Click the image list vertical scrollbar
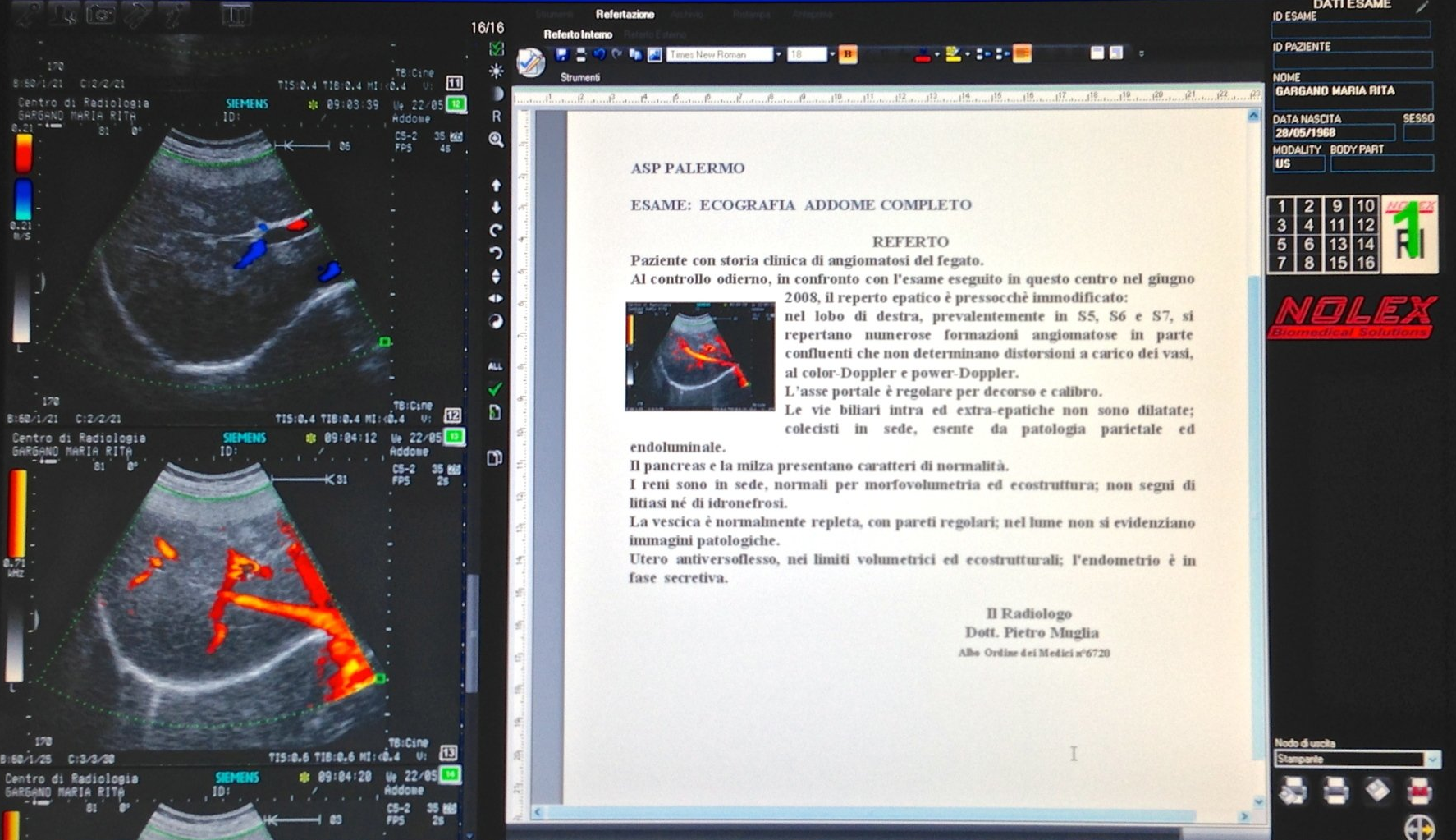Screen dimensions: 1456x840 coord(472,632)
